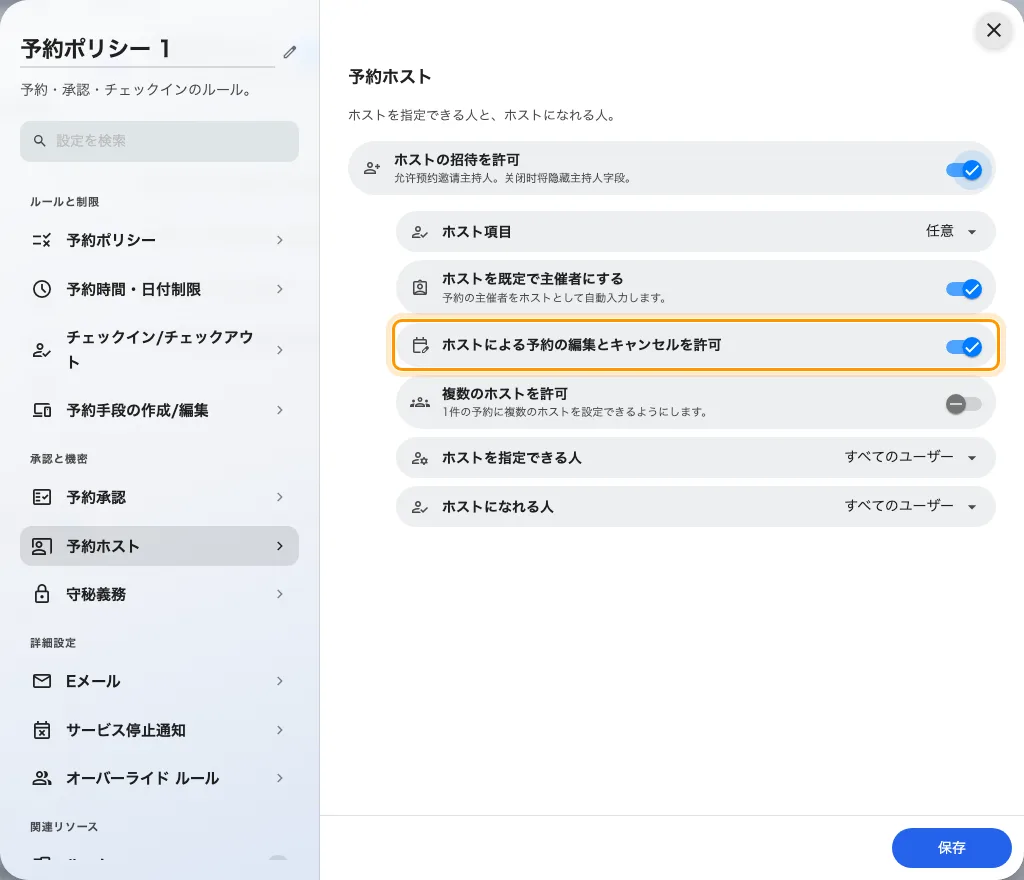1024x880 pixels.
Task: Click the padlock icon beside 守秘義務
Action: coord(42,594)
